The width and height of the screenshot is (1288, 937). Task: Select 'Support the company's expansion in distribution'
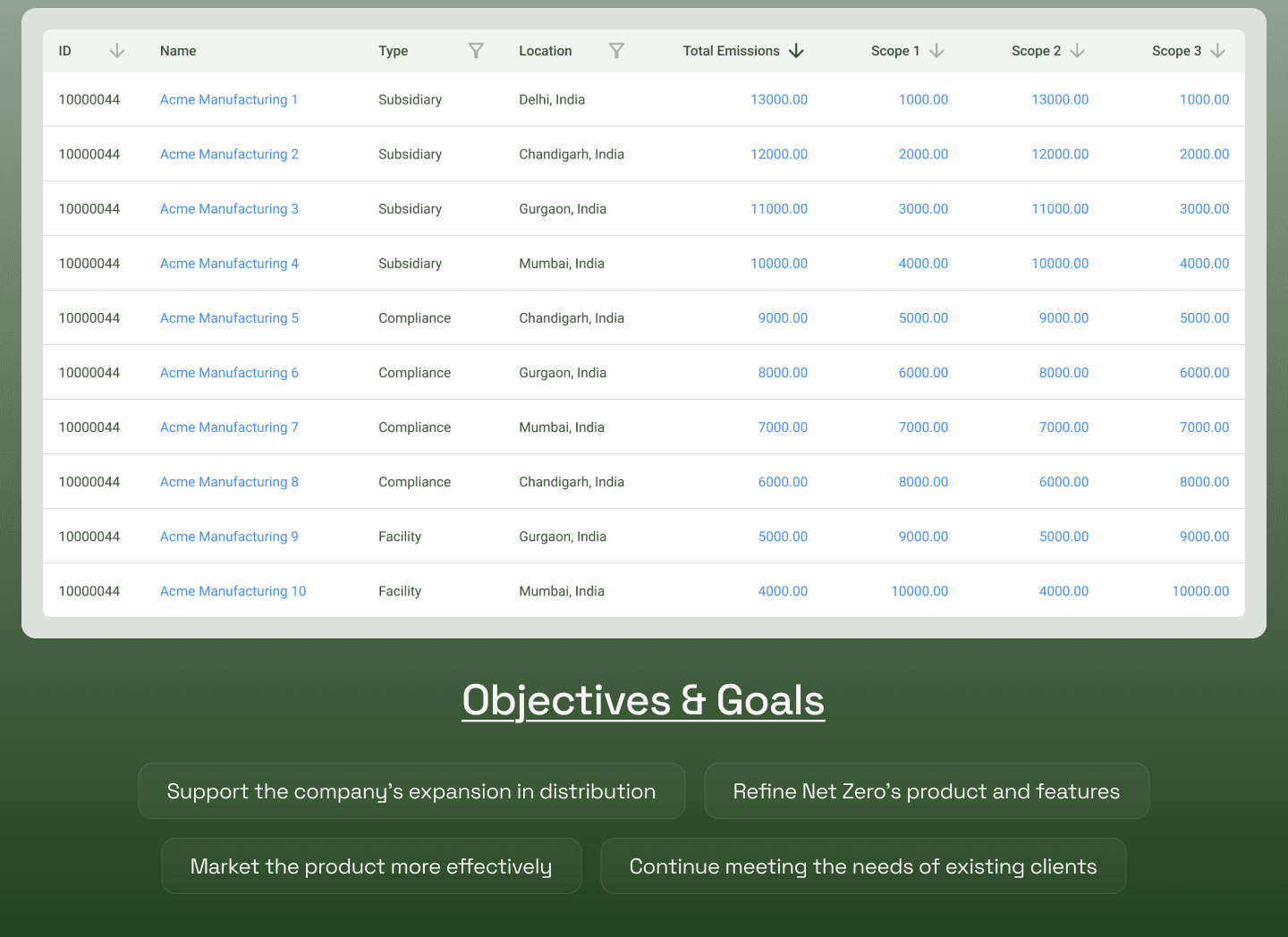[411, 791]
